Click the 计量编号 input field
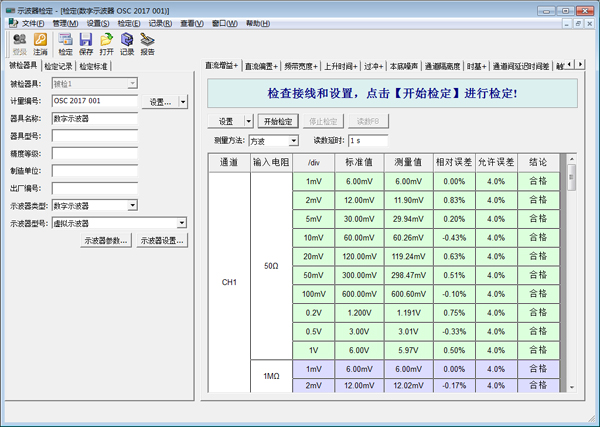The image size is (600, 427). click(94, 101)
